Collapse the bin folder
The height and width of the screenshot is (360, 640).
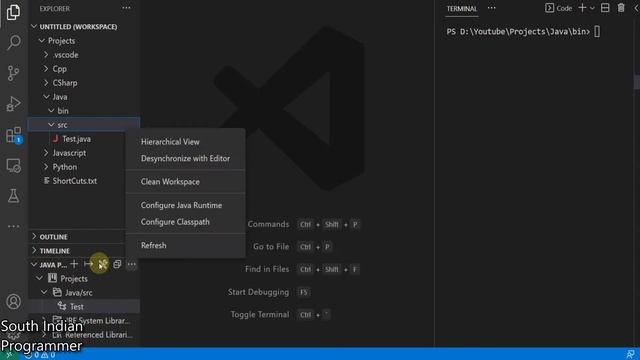pos(51,111)
